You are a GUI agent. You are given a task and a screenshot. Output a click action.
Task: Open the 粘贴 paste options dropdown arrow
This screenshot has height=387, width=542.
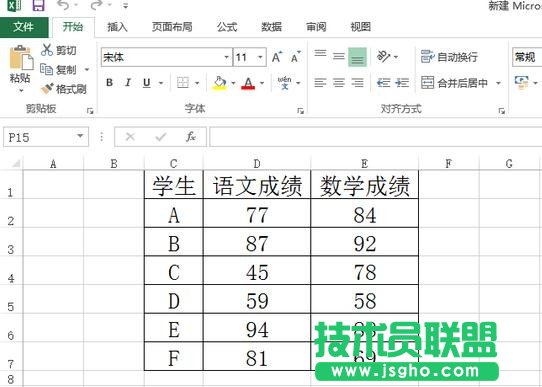[x=21, y=91]
